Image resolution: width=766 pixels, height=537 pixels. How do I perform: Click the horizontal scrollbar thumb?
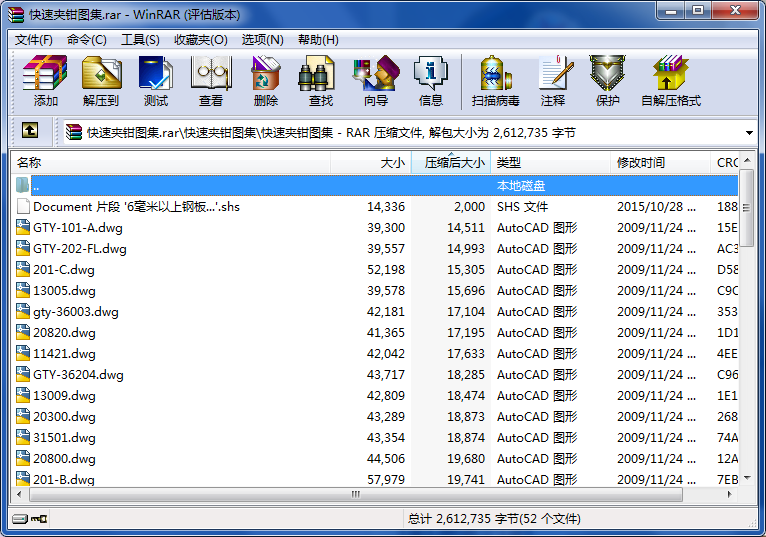(x=356, y=494)
